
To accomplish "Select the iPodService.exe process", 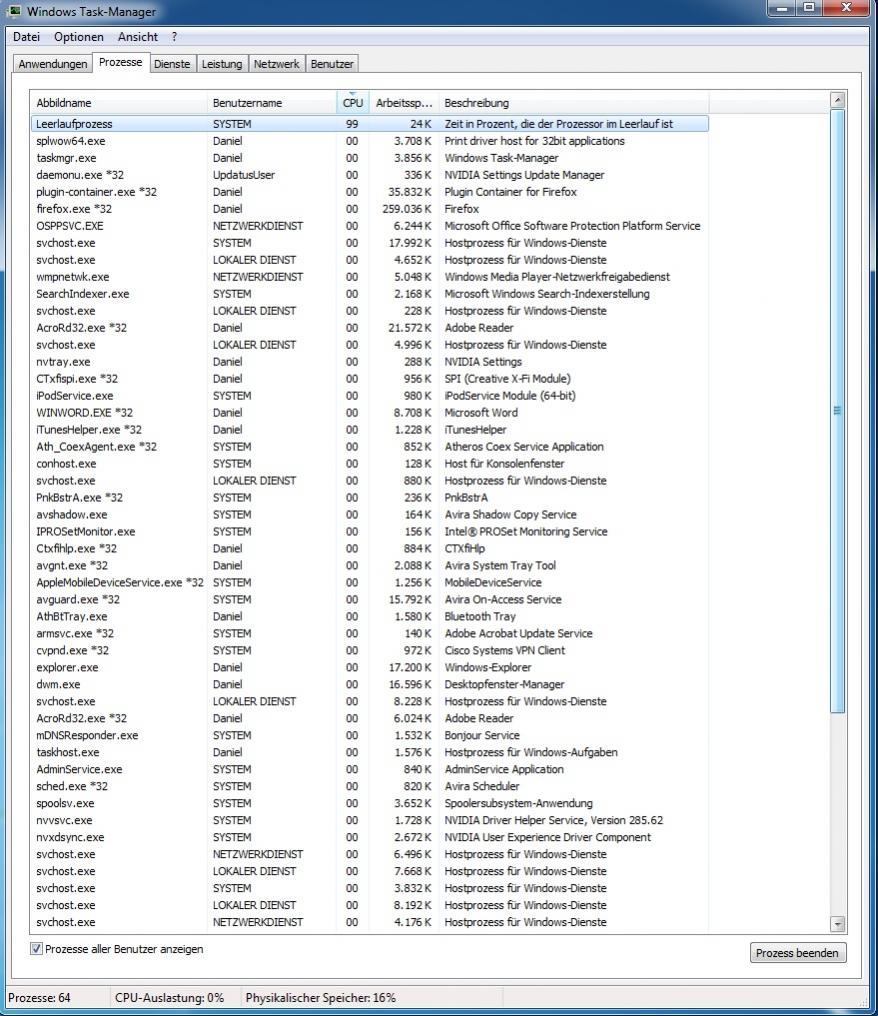I will (x=369, y=395).
